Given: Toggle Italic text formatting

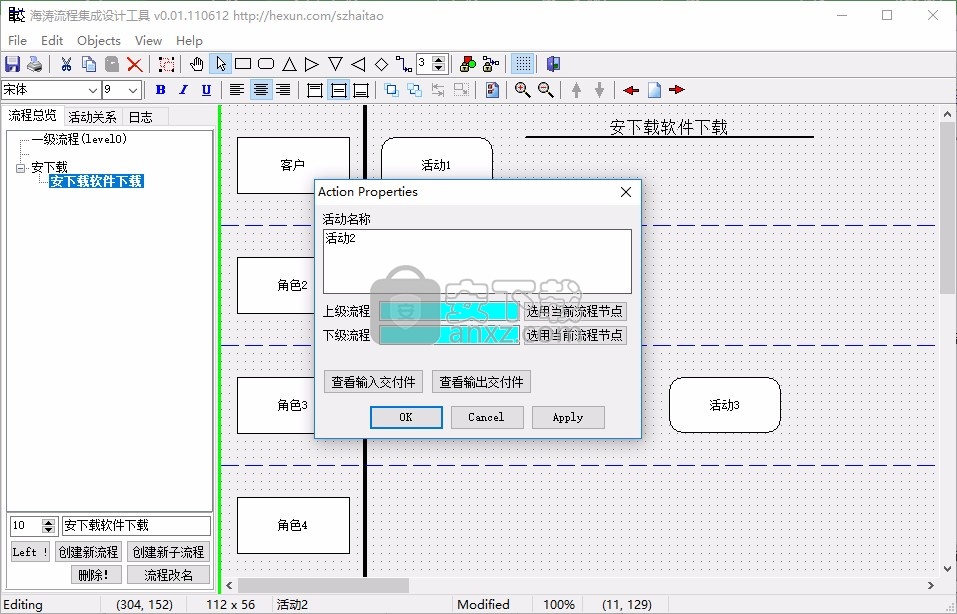Looking at the screenshot, I should (183, 90).
